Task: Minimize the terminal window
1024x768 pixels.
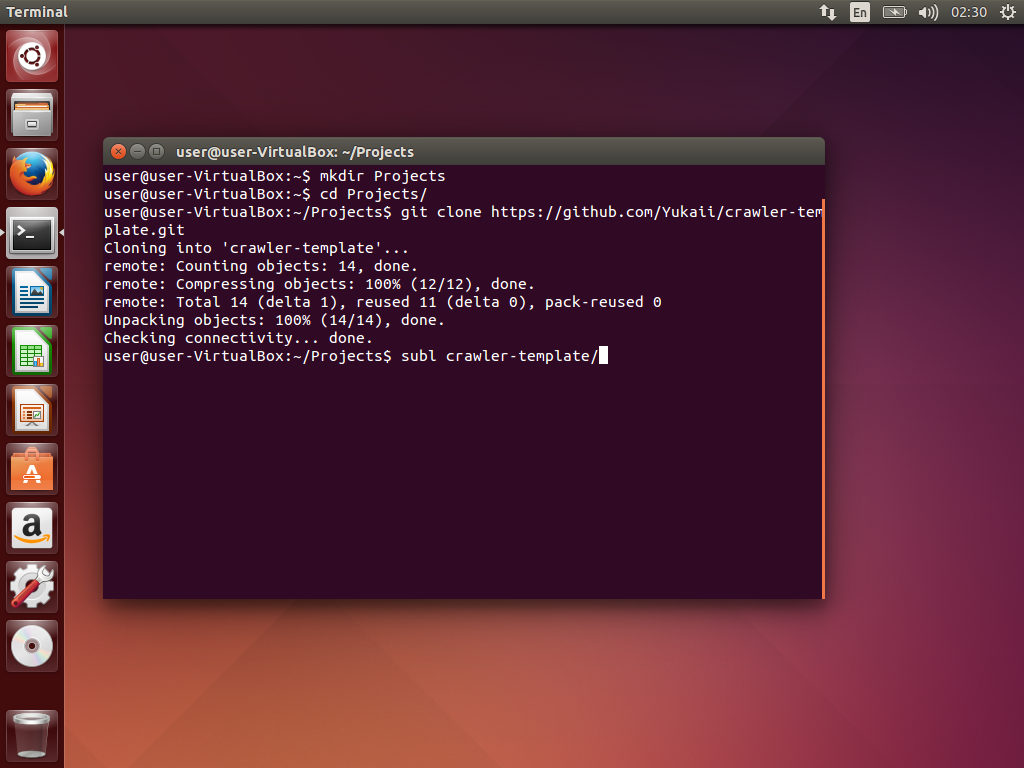Action: [x=137, y=152]
